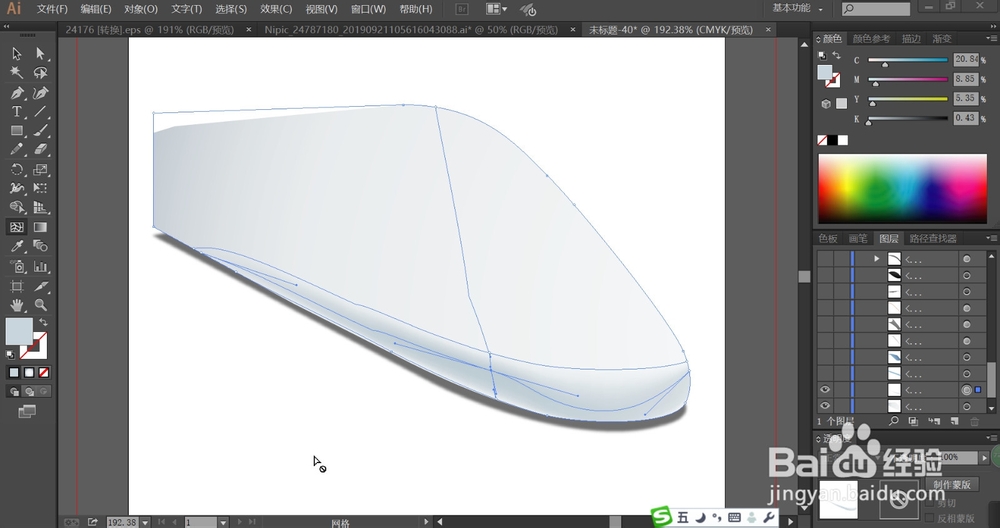The width and height of the screenshot is (1000, 528).
Task: Select the Hand tool
Action: pyautogui.click(x=17, y=305)
